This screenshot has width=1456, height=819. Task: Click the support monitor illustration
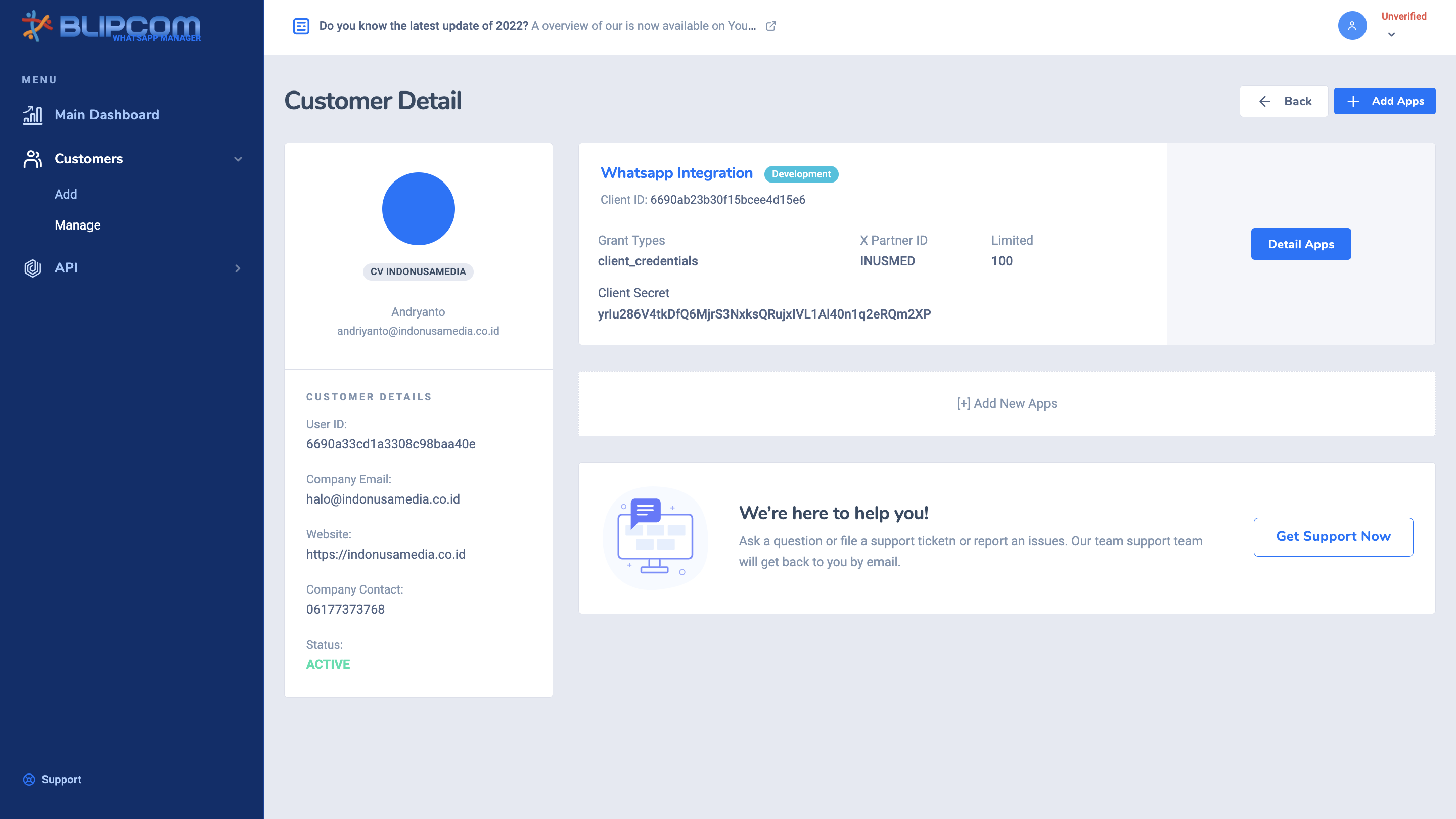pyautogui.click(x=656, y=537)
